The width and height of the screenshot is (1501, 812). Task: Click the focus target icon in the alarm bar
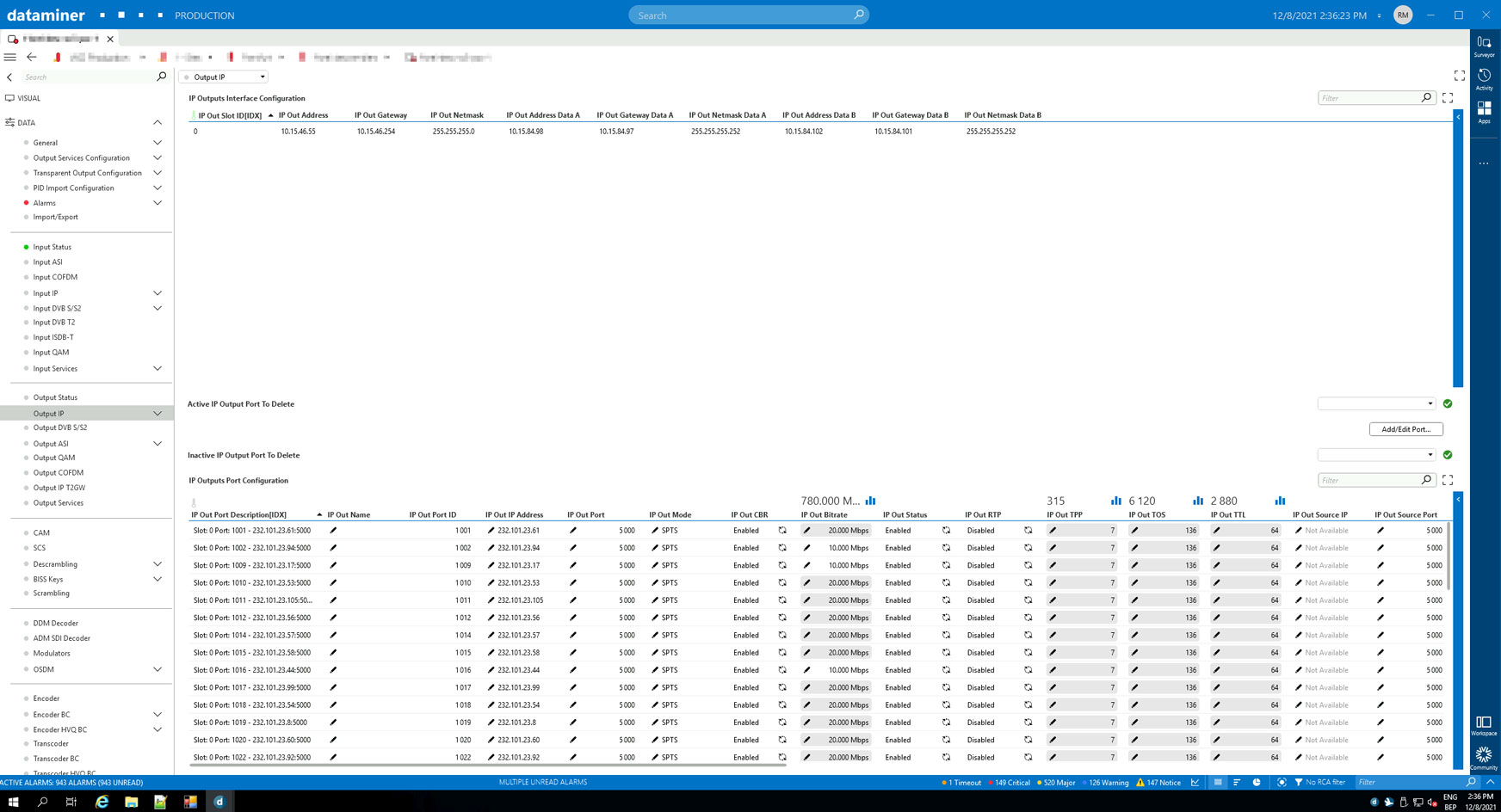tap(1282, 783)
